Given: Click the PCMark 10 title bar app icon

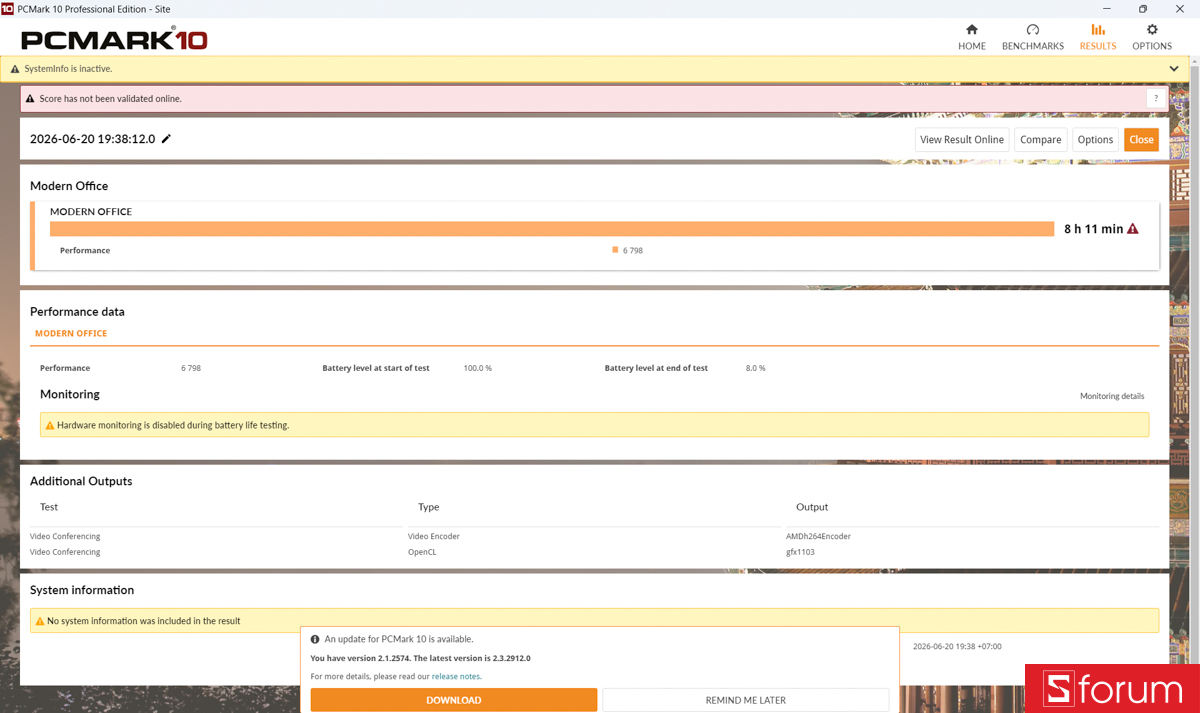Looking at the screenshot, I should click(9, 9).
